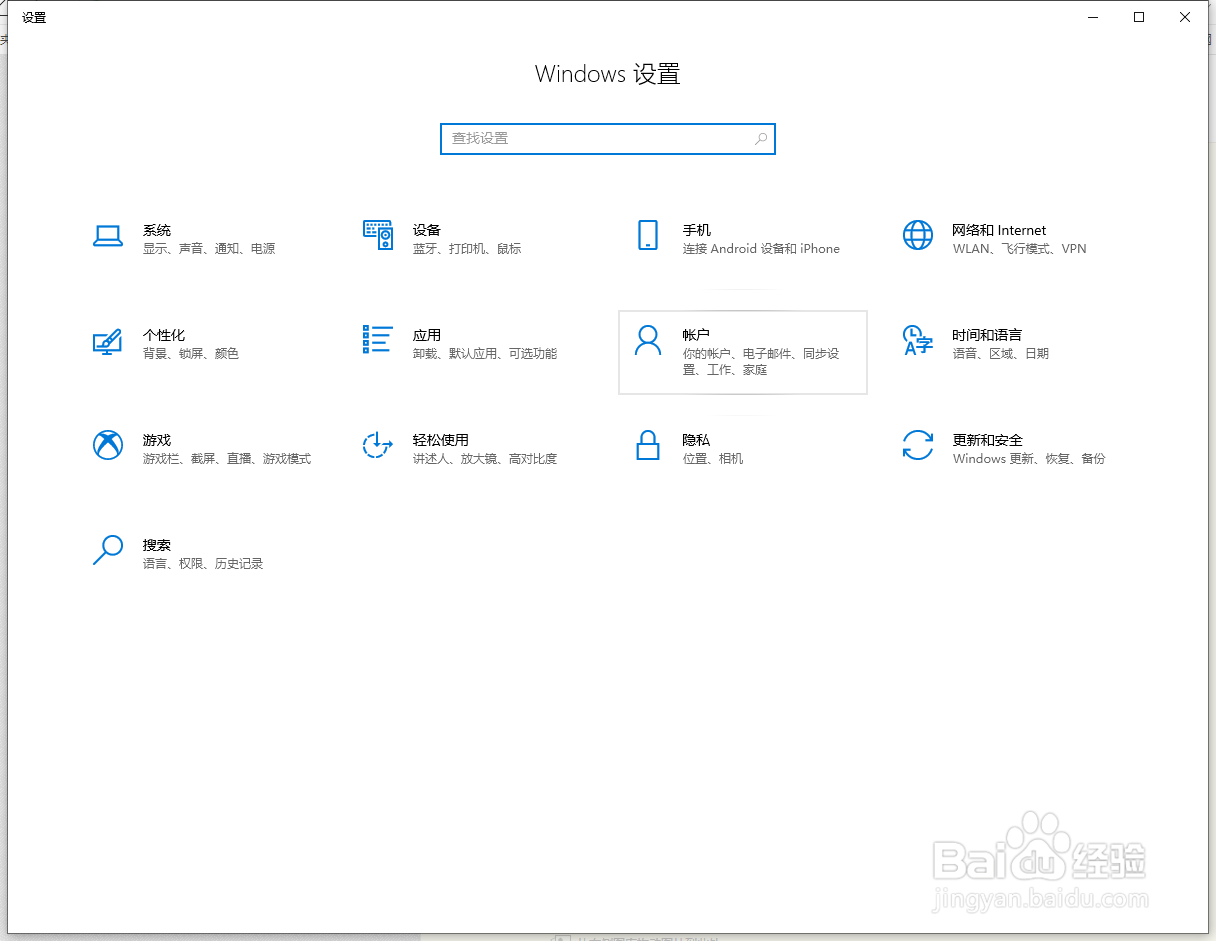Open the 时间和语言 settings title
The height and width of the screenshot is (941, 1216).
pyautogui.click(x=988, y=335)
